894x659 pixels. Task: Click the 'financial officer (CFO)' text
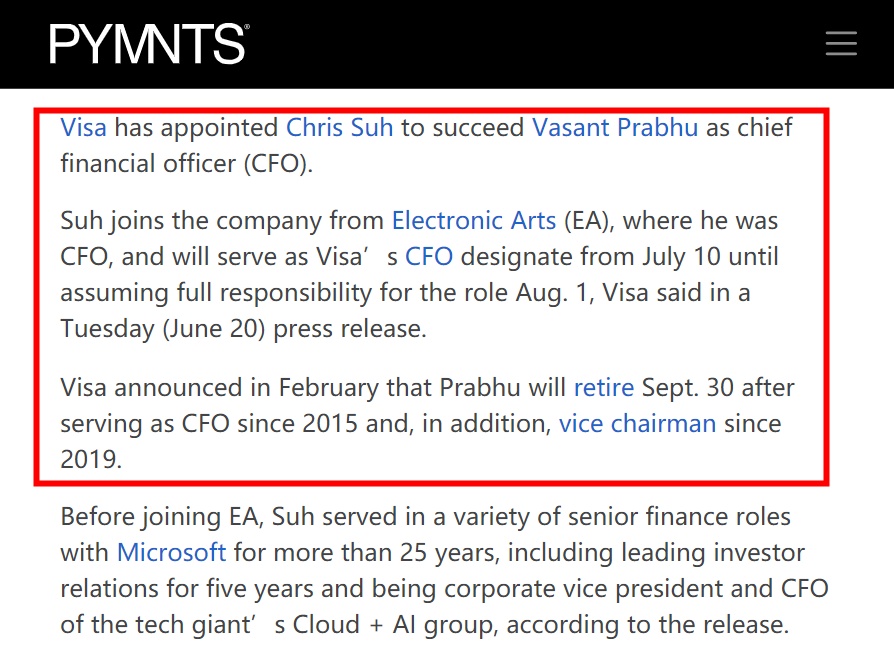tap(186, 164)
